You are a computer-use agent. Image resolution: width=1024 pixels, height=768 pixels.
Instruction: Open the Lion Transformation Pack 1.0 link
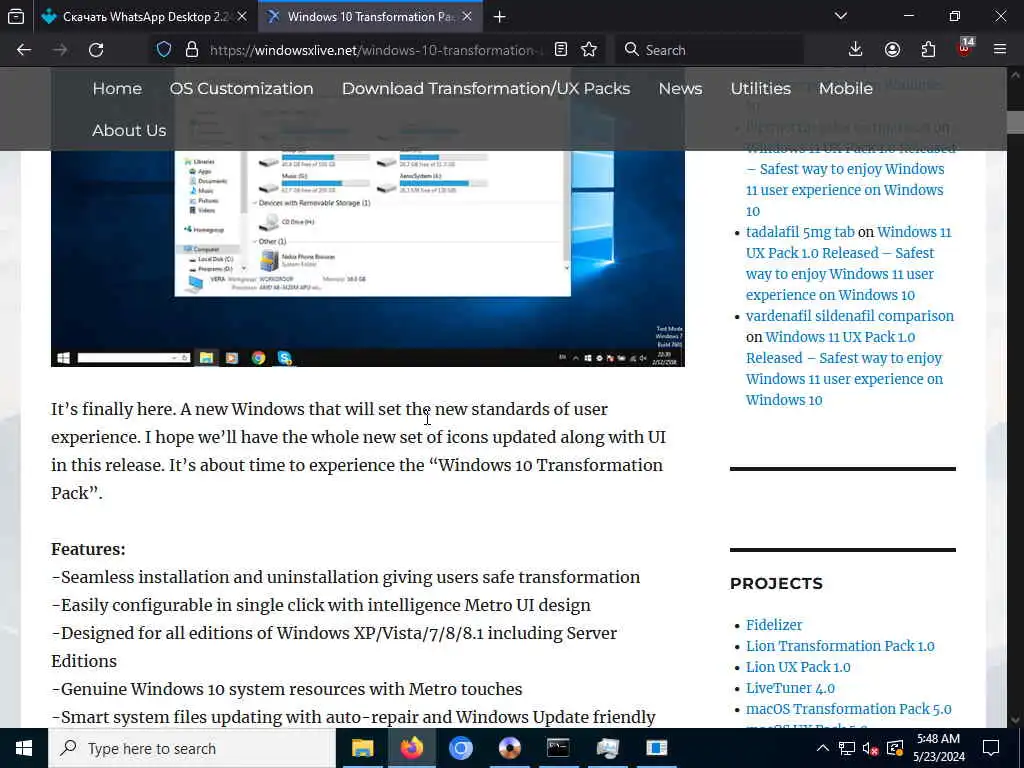(x=840, y=646)
